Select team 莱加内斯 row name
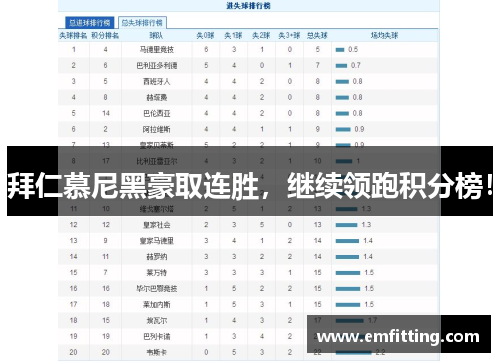Image resolution: width=500 pixels, height=362 pixels. coord(156,305)
